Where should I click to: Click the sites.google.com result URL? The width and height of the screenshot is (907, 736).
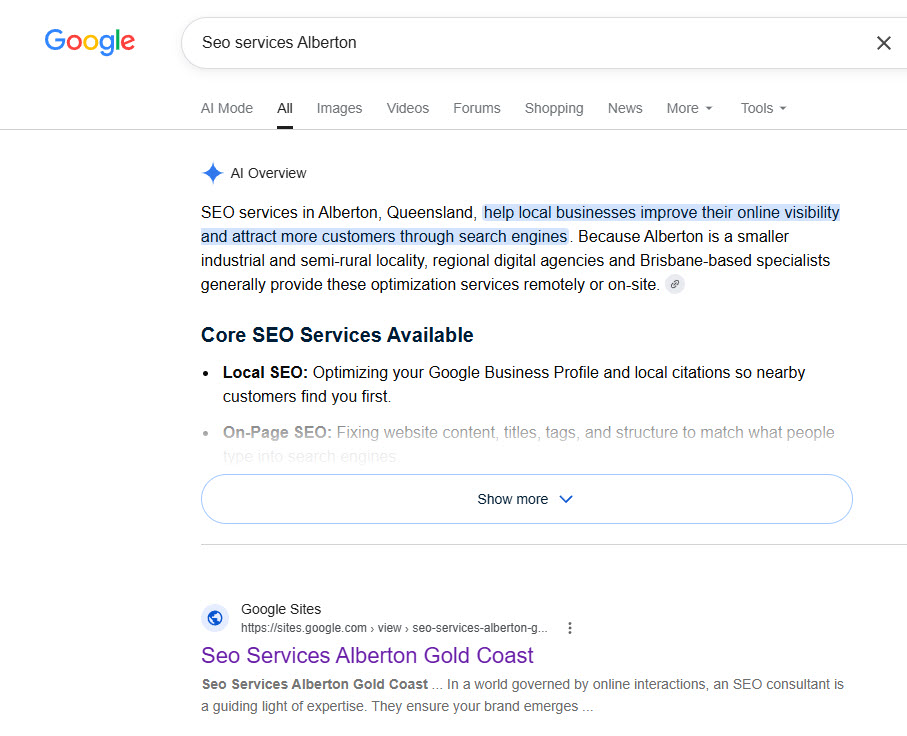coord(394,628)
